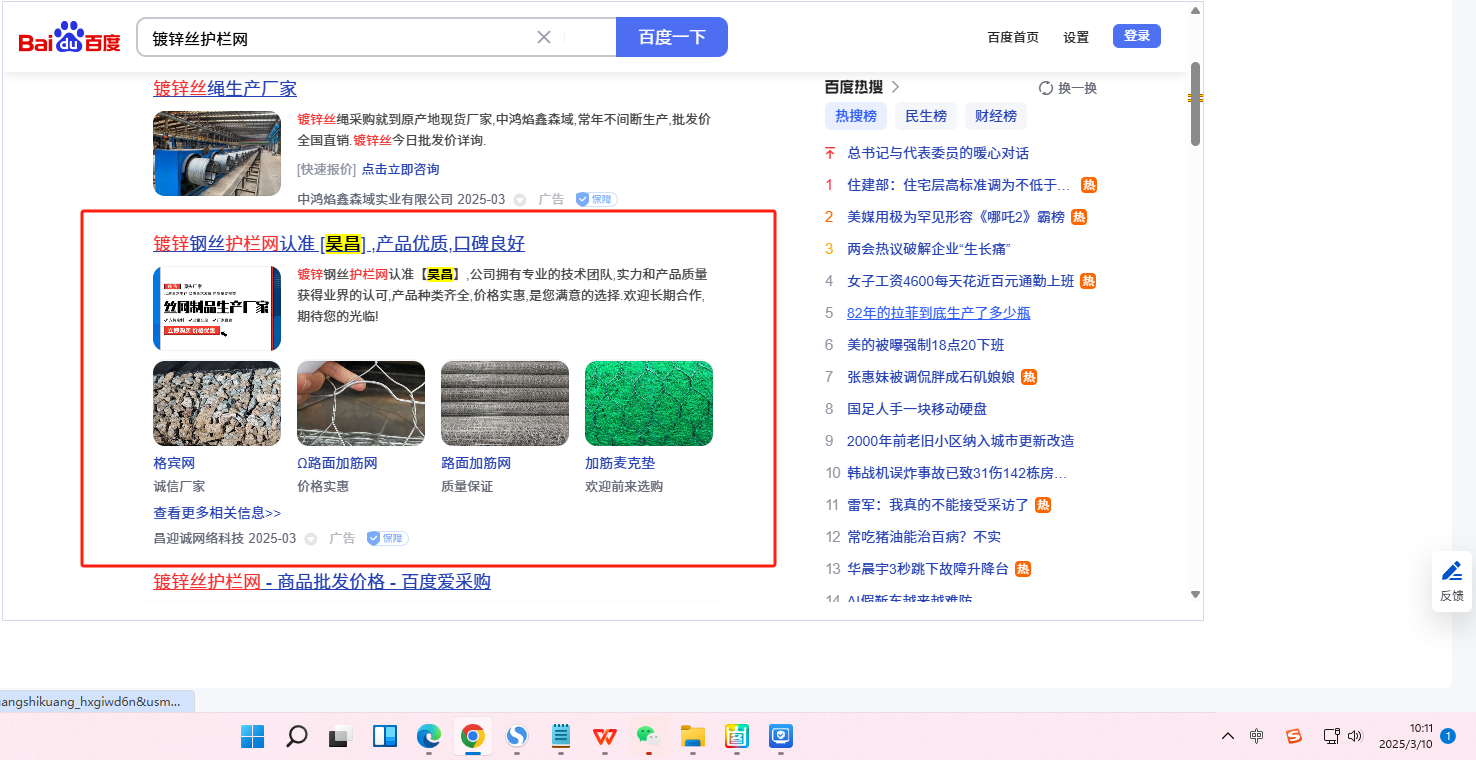Click the 路面加筋网 gray mesh image
Image resolution: width=1476 pixels, height=760 pixels.
pyautogui.click(x=505, y=403)
